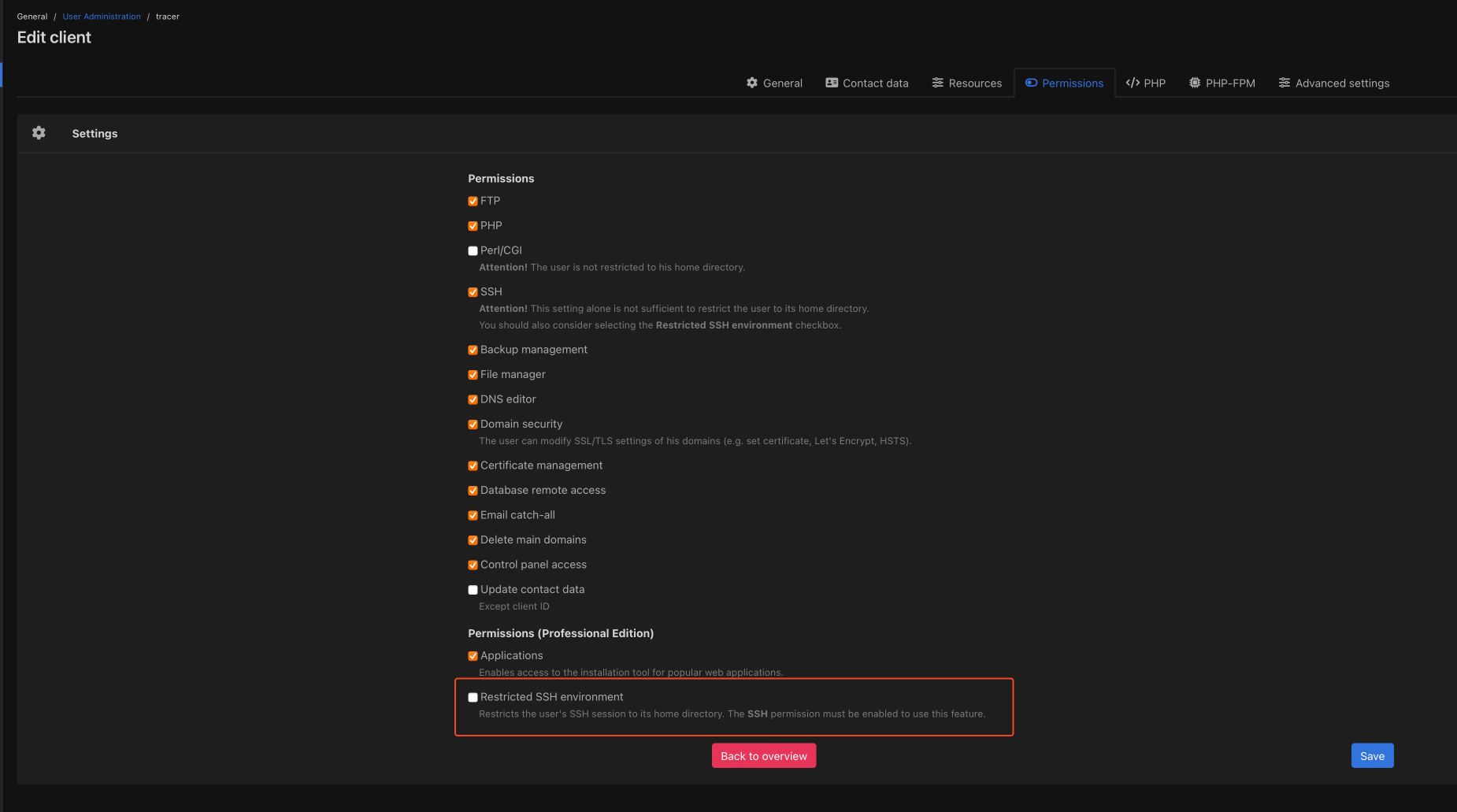This screenshot has width=1457, height=812.
Task: Open the Advanced settings tab
Action: [x=1333, y=83]
